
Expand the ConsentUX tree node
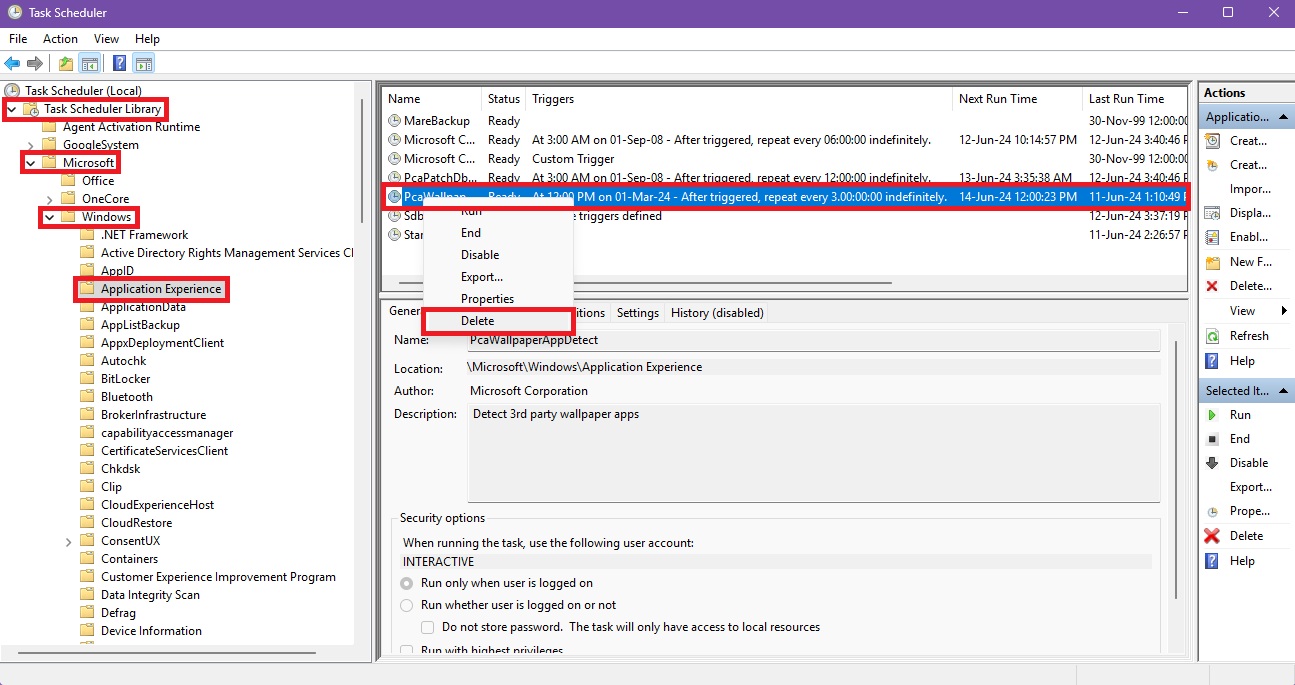(x=68, y=540)
